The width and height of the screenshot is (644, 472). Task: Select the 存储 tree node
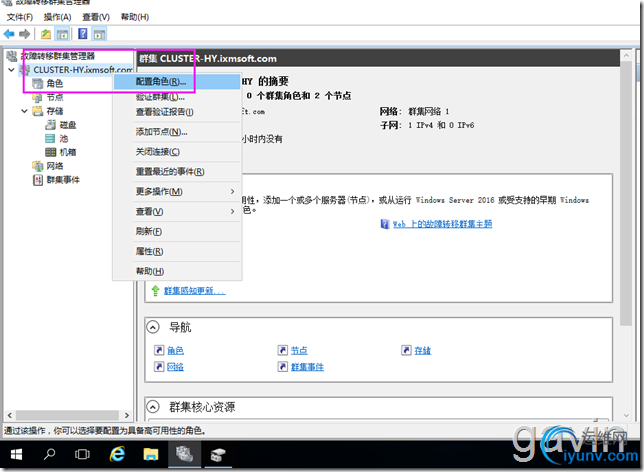click(x=55, y=111)
